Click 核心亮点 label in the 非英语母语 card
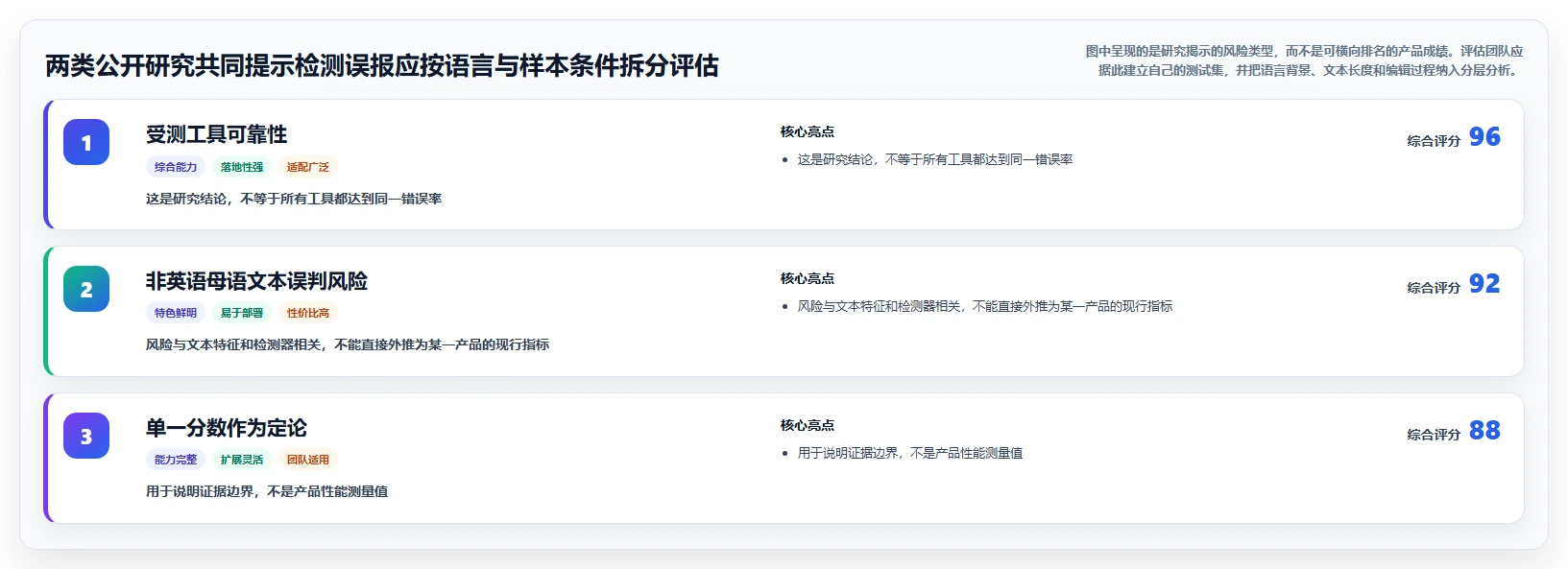Image resolution: width=1568 pixels, height=569 pixels. click(x=808, y=278)
